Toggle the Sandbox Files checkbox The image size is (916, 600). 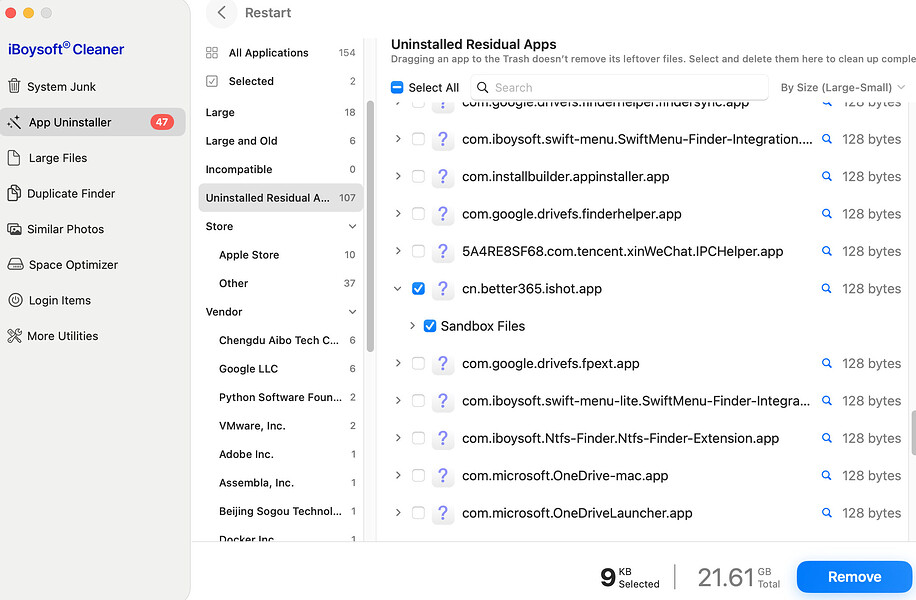430,326
